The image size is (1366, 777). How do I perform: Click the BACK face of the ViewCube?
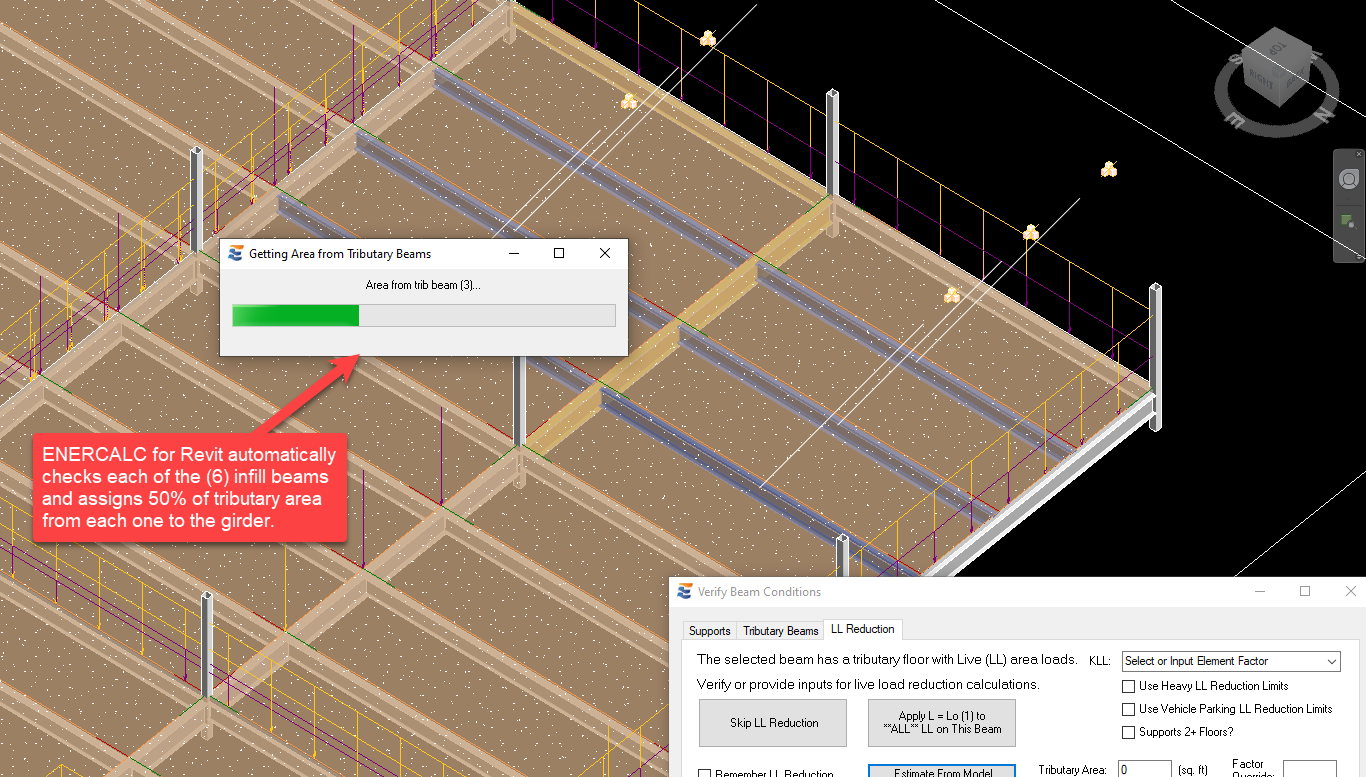tap(1294, 78)
